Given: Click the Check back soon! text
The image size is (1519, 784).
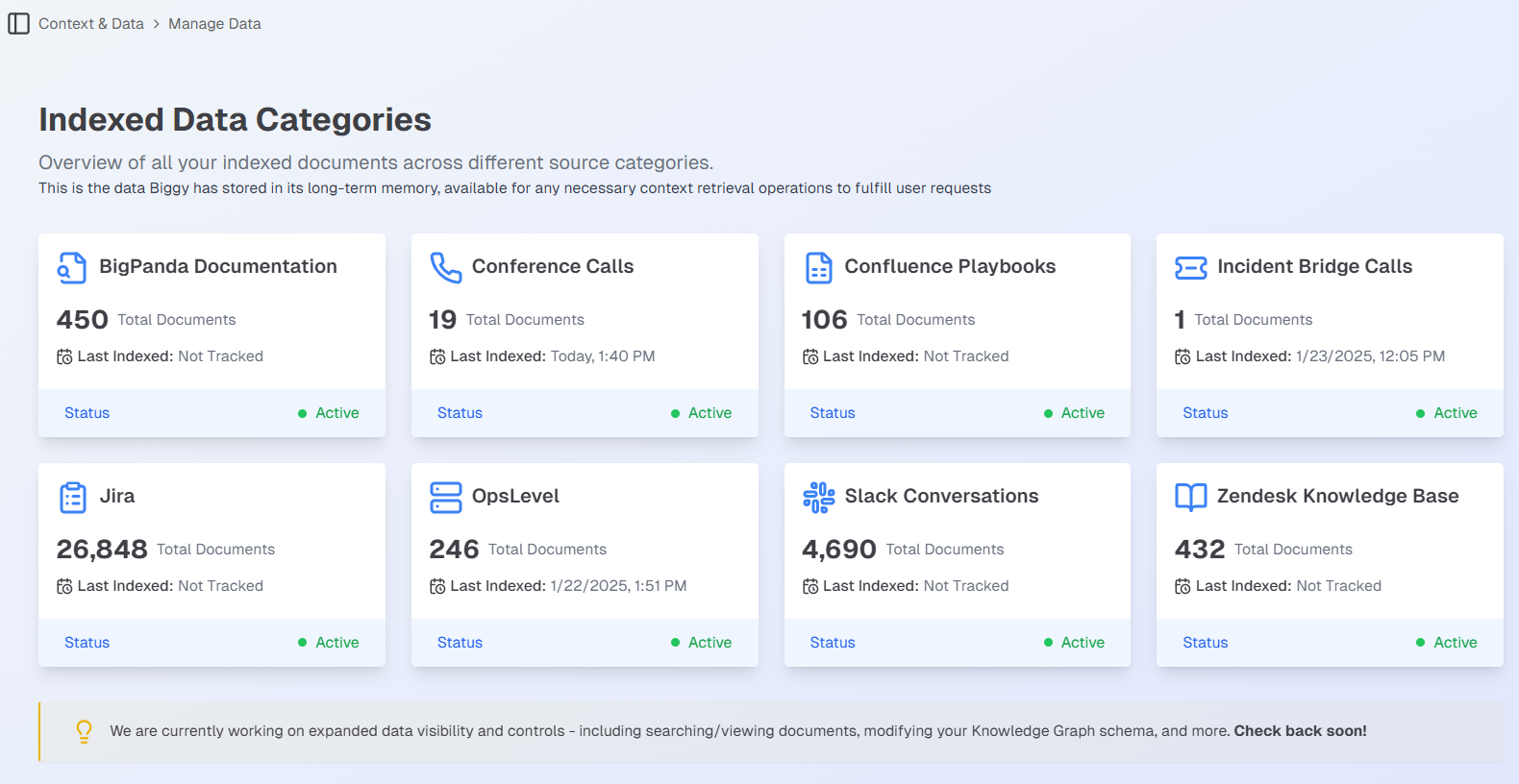Looking at the screenshot, I should pyautogui.click(x=1300, y=731).
